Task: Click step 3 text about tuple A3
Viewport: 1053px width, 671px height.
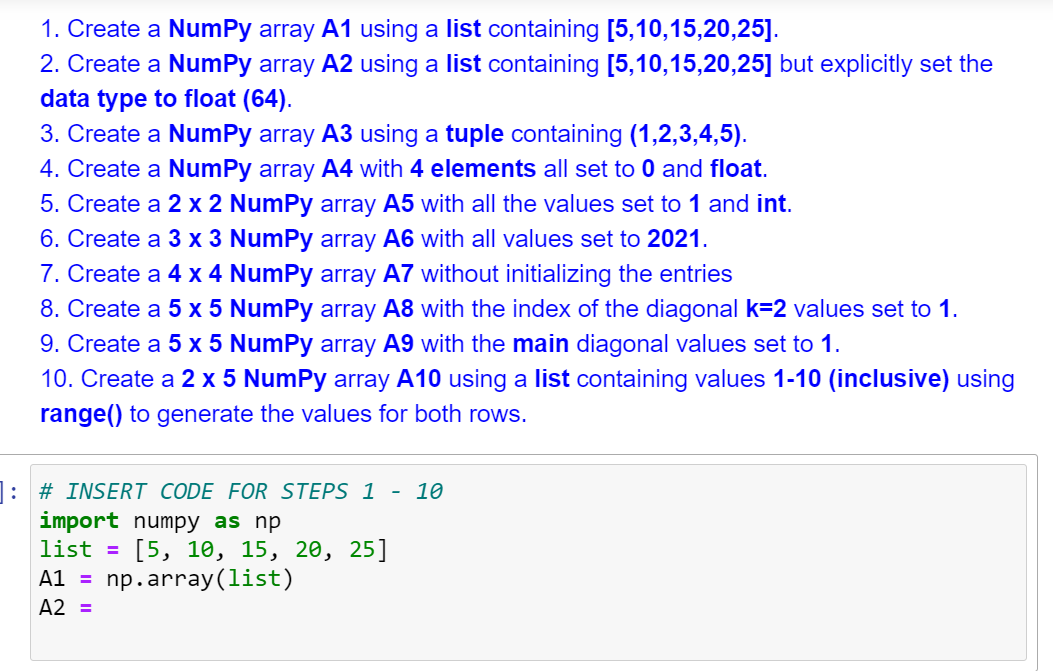Action: coord(394,134)
